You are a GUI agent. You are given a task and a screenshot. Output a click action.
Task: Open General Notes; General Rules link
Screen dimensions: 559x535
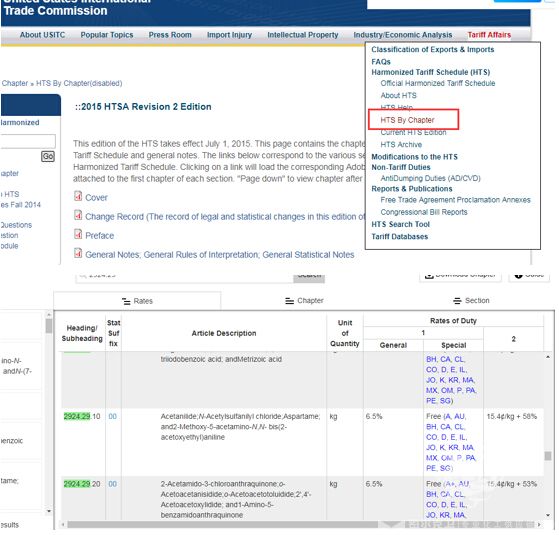[x=220, y=255]
